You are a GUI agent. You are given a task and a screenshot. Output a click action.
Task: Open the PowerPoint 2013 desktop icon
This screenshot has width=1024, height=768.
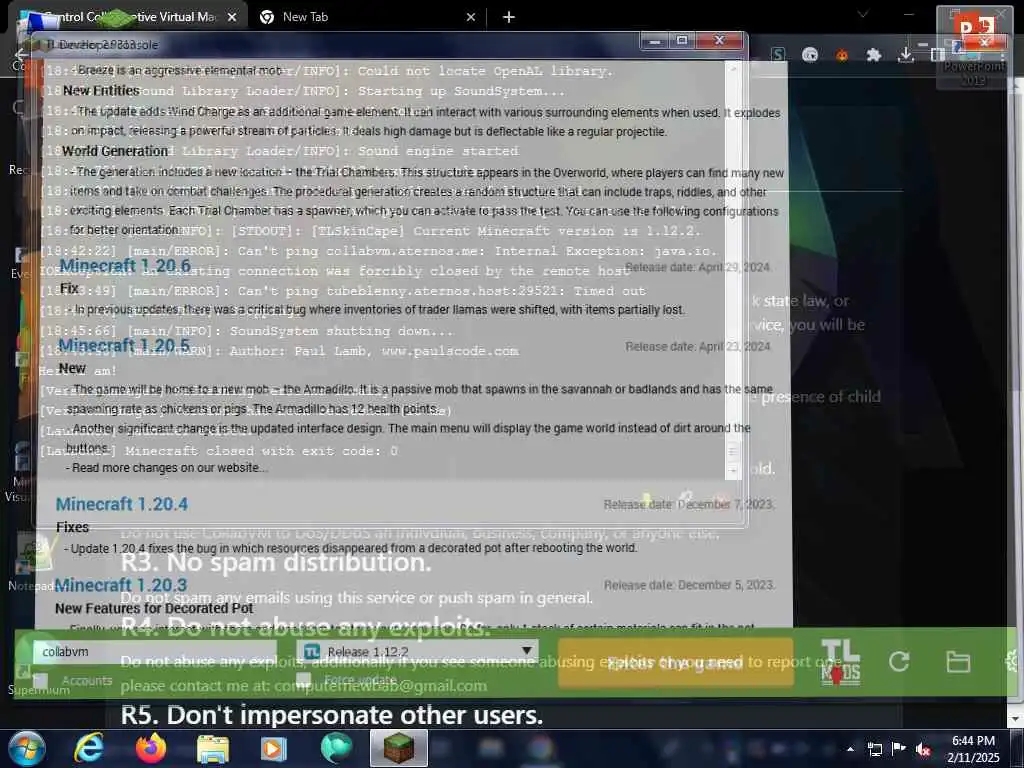pyautogui.click(x=973, y=49)
